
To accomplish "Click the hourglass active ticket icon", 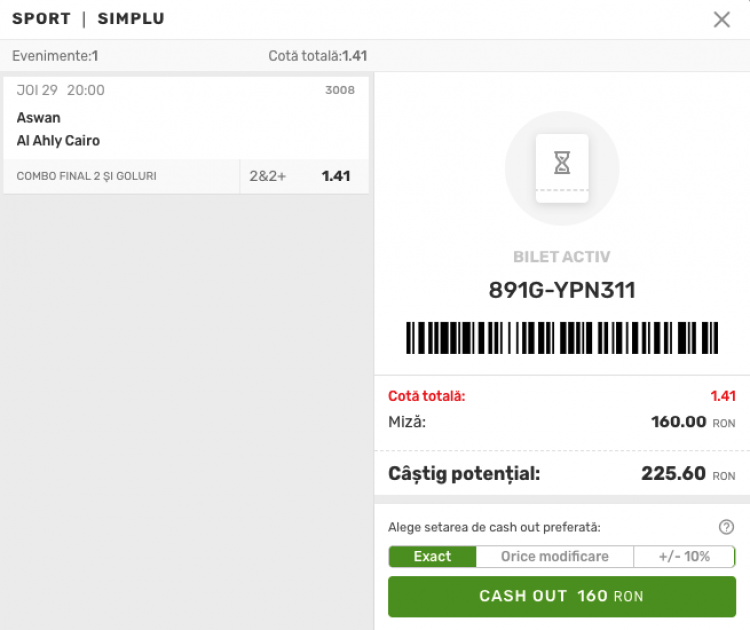I will (x=562, y=163).
